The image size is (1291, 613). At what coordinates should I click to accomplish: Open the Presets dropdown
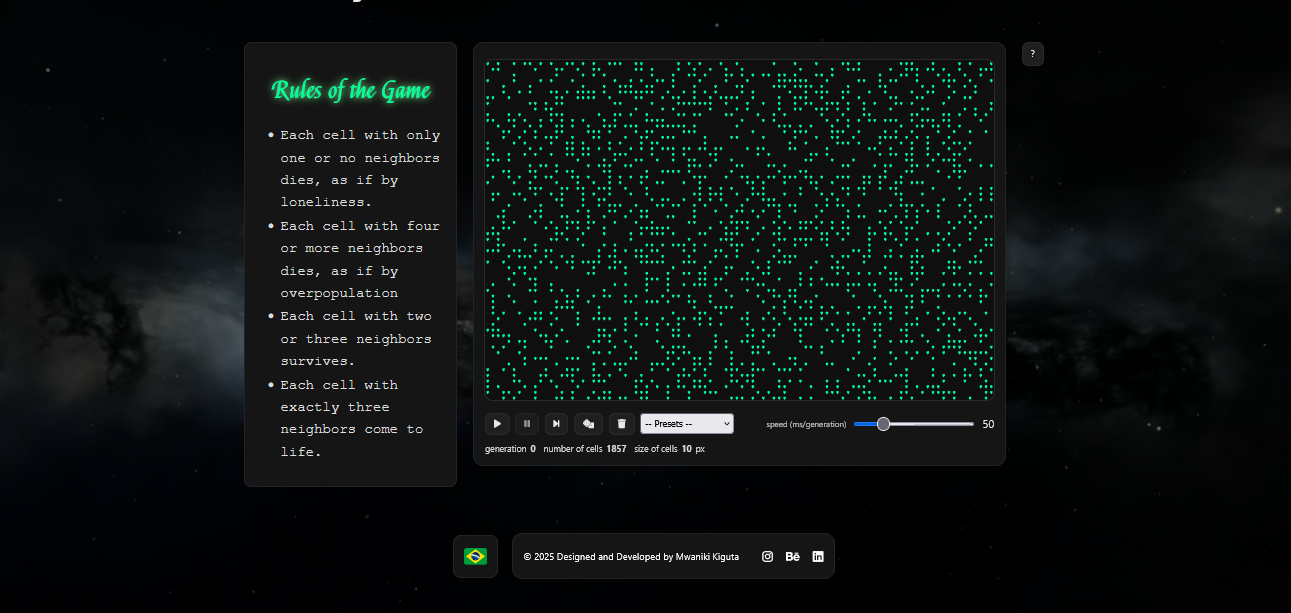[x=687, y=424]
